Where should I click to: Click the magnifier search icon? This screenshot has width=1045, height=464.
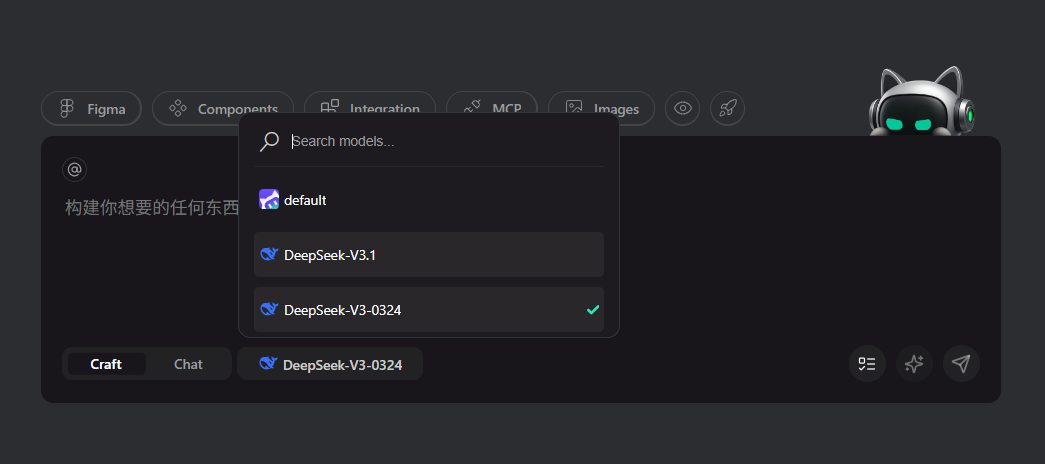click(269, 141)
